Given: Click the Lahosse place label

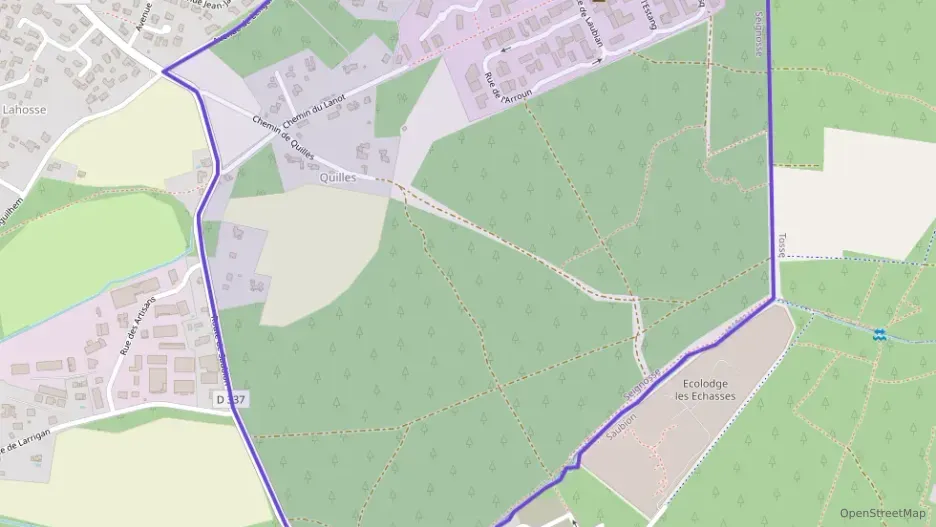Looking at the screenshot, I should (x=24, y=110).
